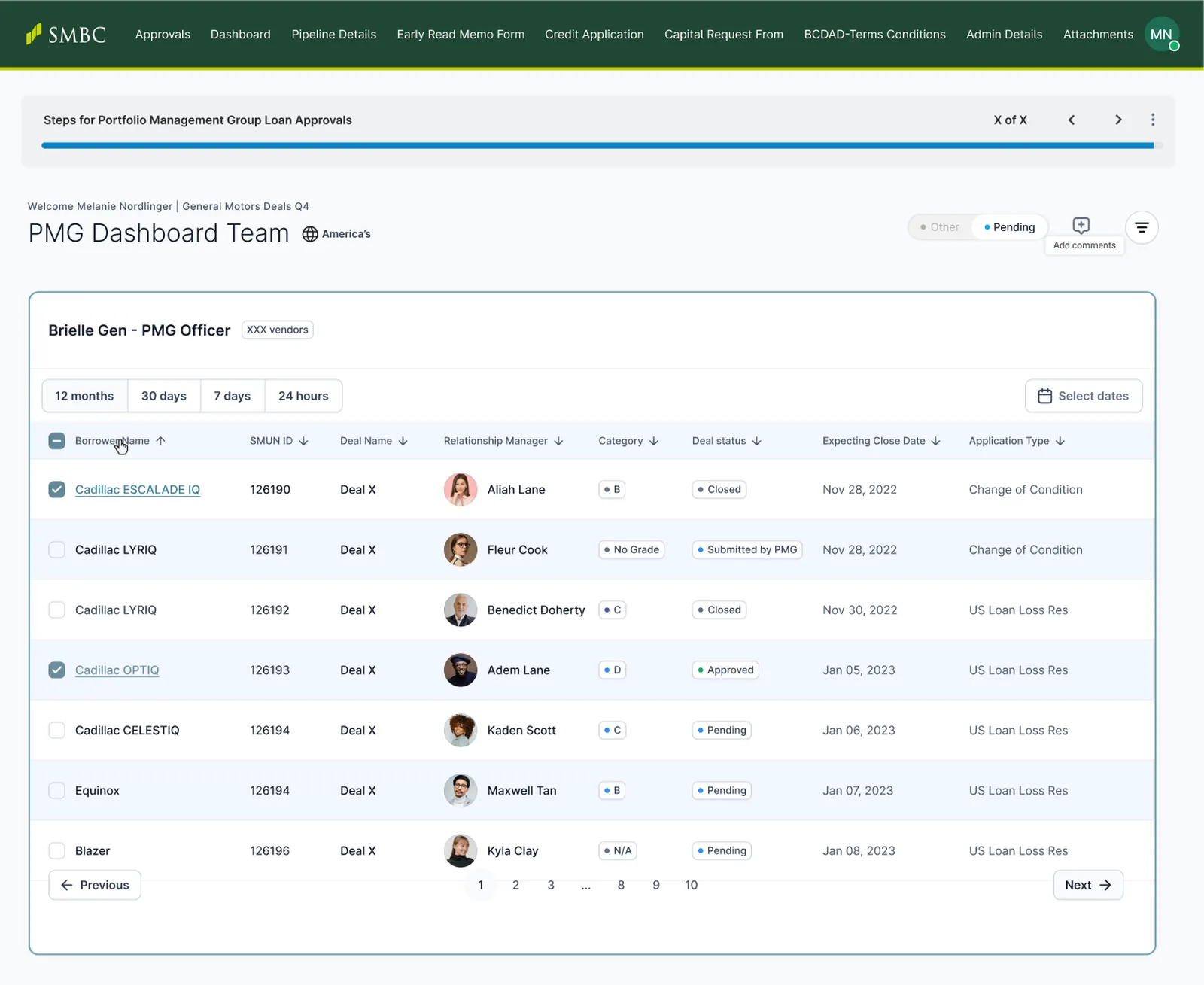Open the Cadillac ESCALADE IQ link
Image resolution: width=1204 pixels, height=985 pixels.
[138, 489]
